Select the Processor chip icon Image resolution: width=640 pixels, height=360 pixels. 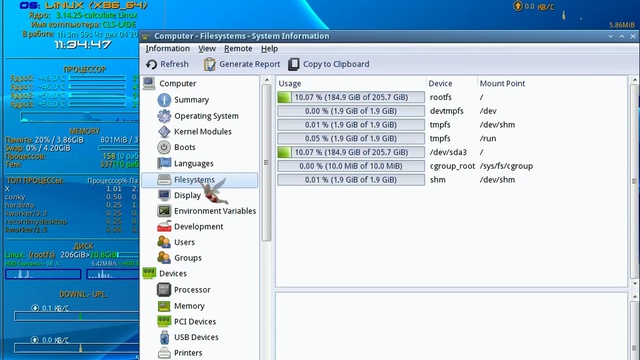click(164, 290)
